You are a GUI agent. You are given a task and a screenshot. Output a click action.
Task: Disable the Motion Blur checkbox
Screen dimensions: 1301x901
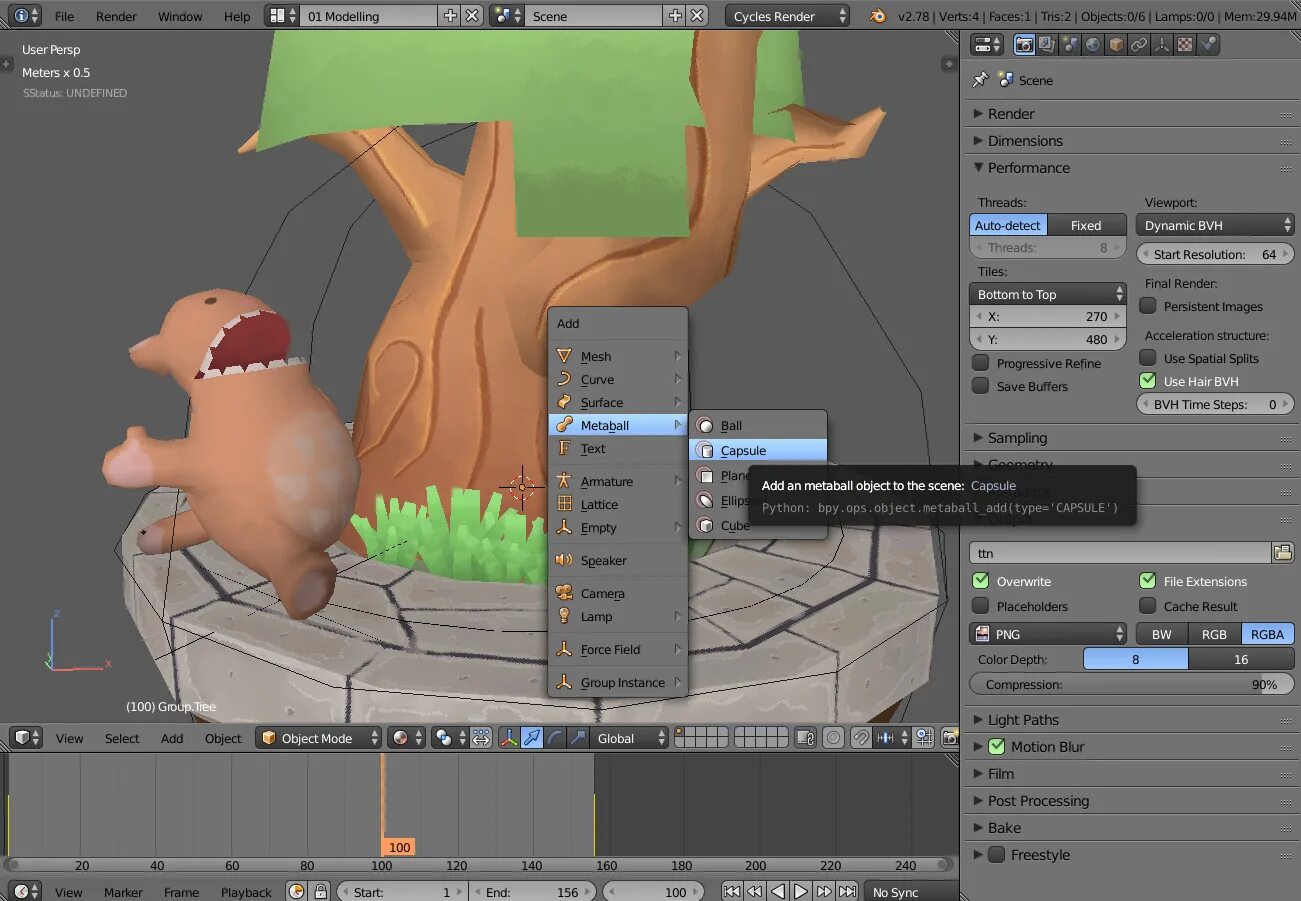tap(996, 746)
